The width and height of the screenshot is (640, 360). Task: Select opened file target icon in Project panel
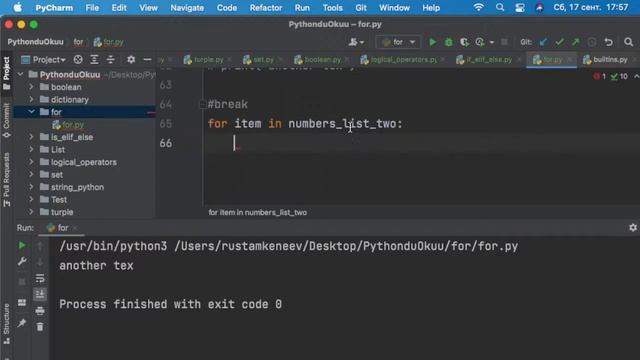click(78, 60)
